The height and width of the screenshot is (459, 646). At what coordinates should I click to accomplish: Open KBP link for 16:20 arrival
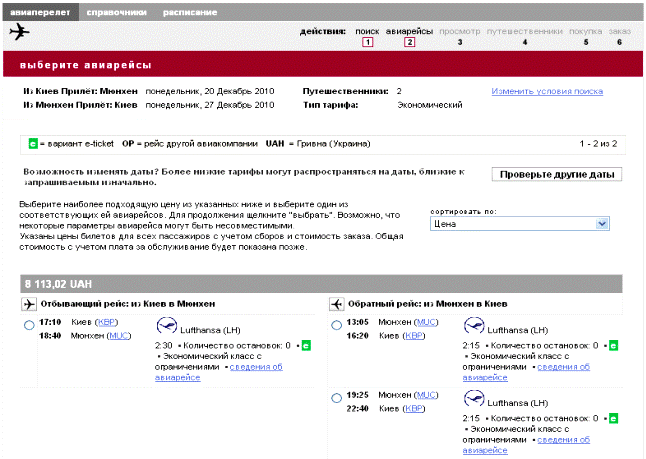pyautogui.click(x=414, y=336)
